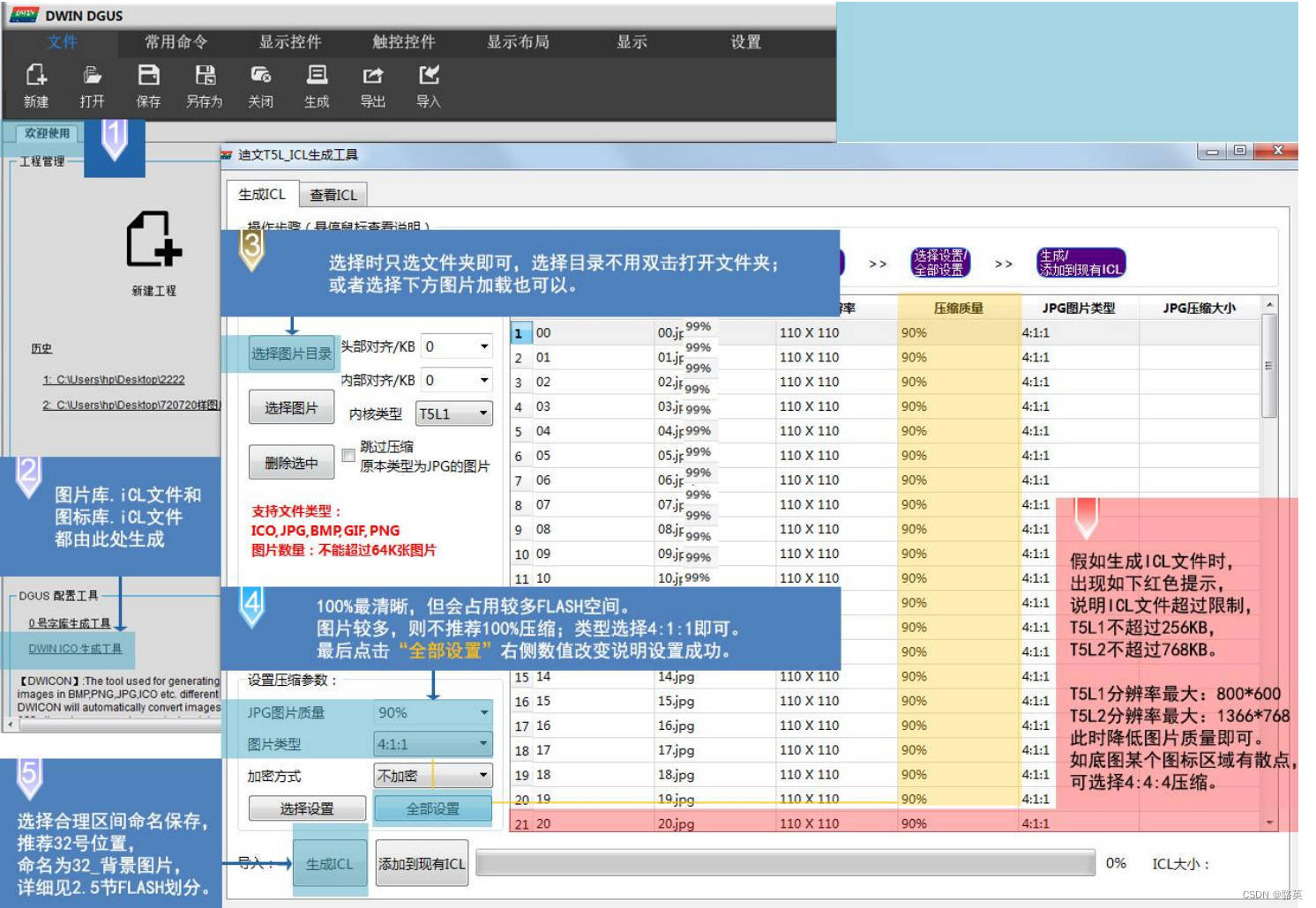Open the 触控控件 menu

click(404, 41)
